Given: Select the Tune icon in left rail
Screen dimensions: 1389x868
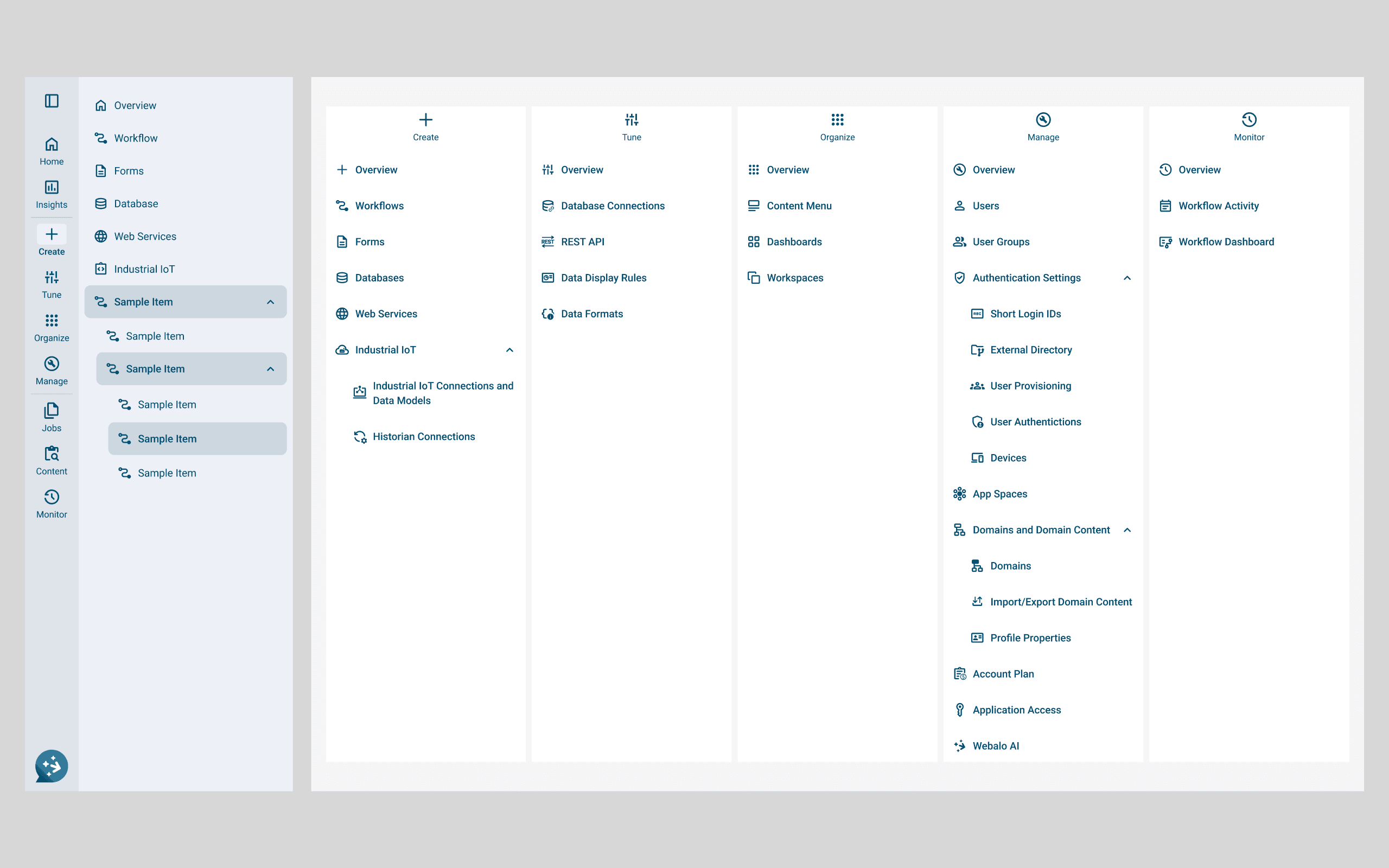Looking at the screenshot, I should click(52, 284).
